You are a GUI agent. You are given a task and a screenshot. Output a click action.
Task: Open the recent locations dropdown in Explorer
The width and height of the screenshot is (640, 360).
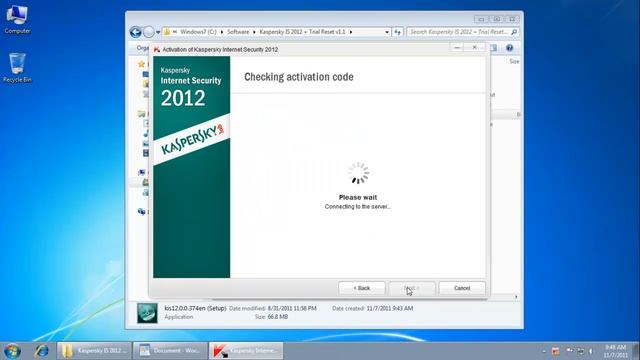pos(158,32)
